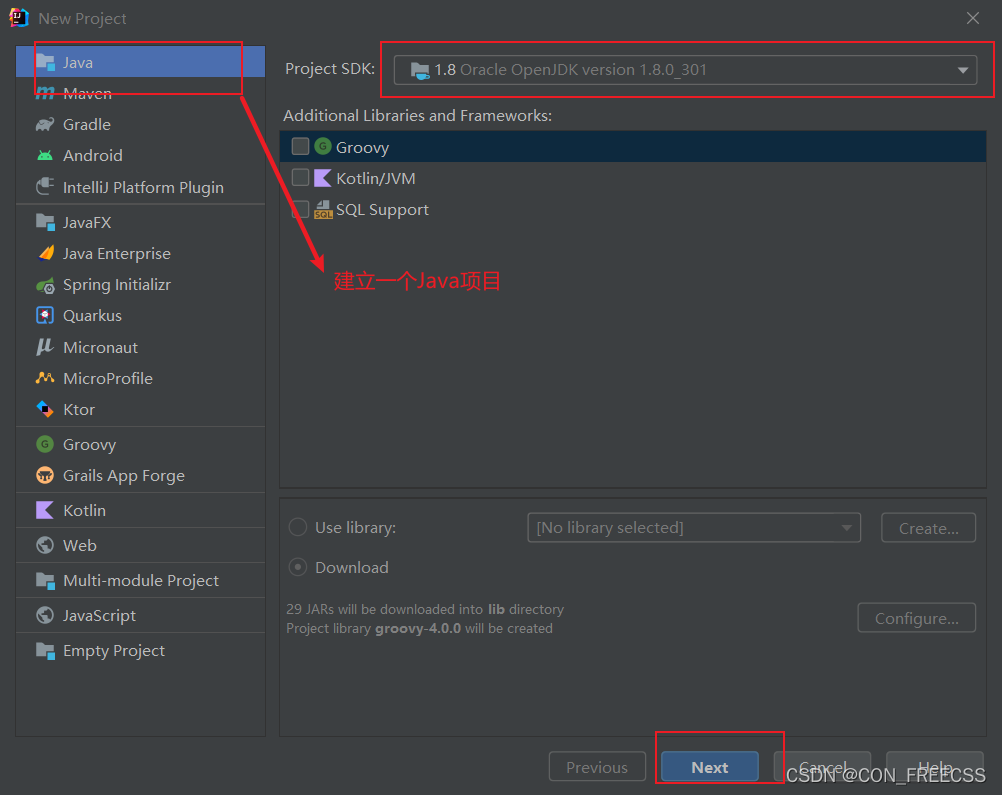Click the Java Enterprise label

116,254
